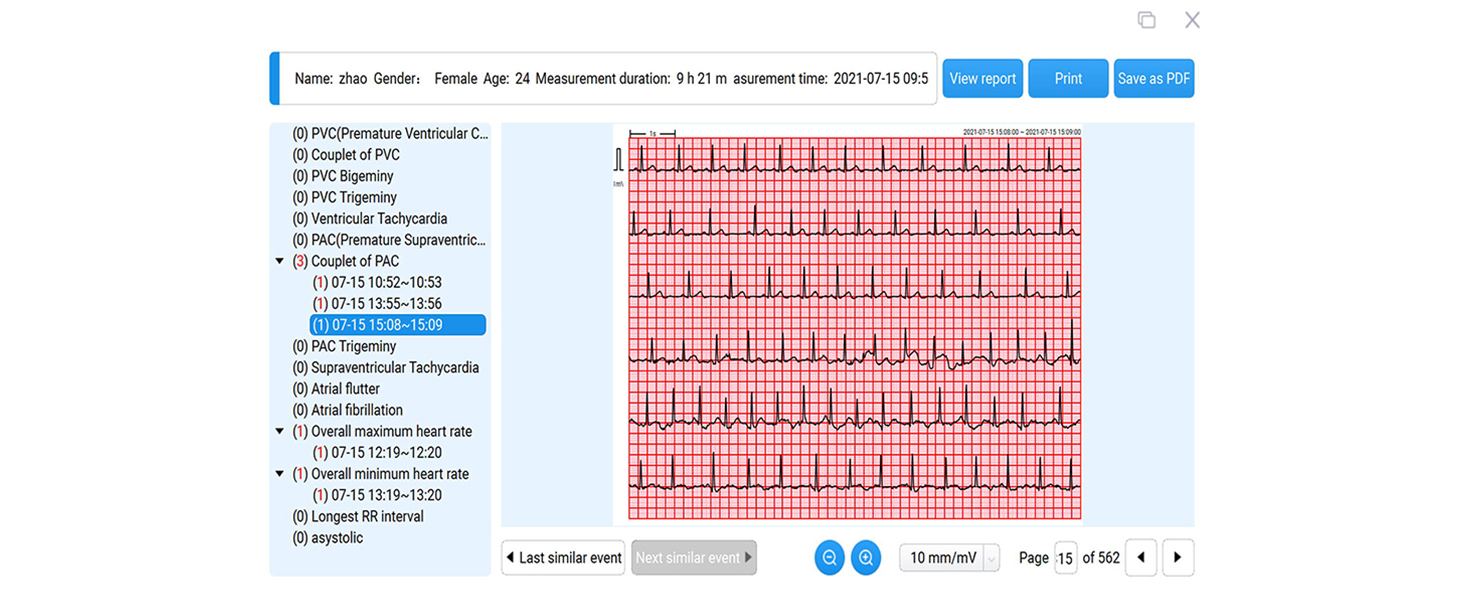Open the 07-15 12:19~12:20 maximum heart rate event

(376, 453)
